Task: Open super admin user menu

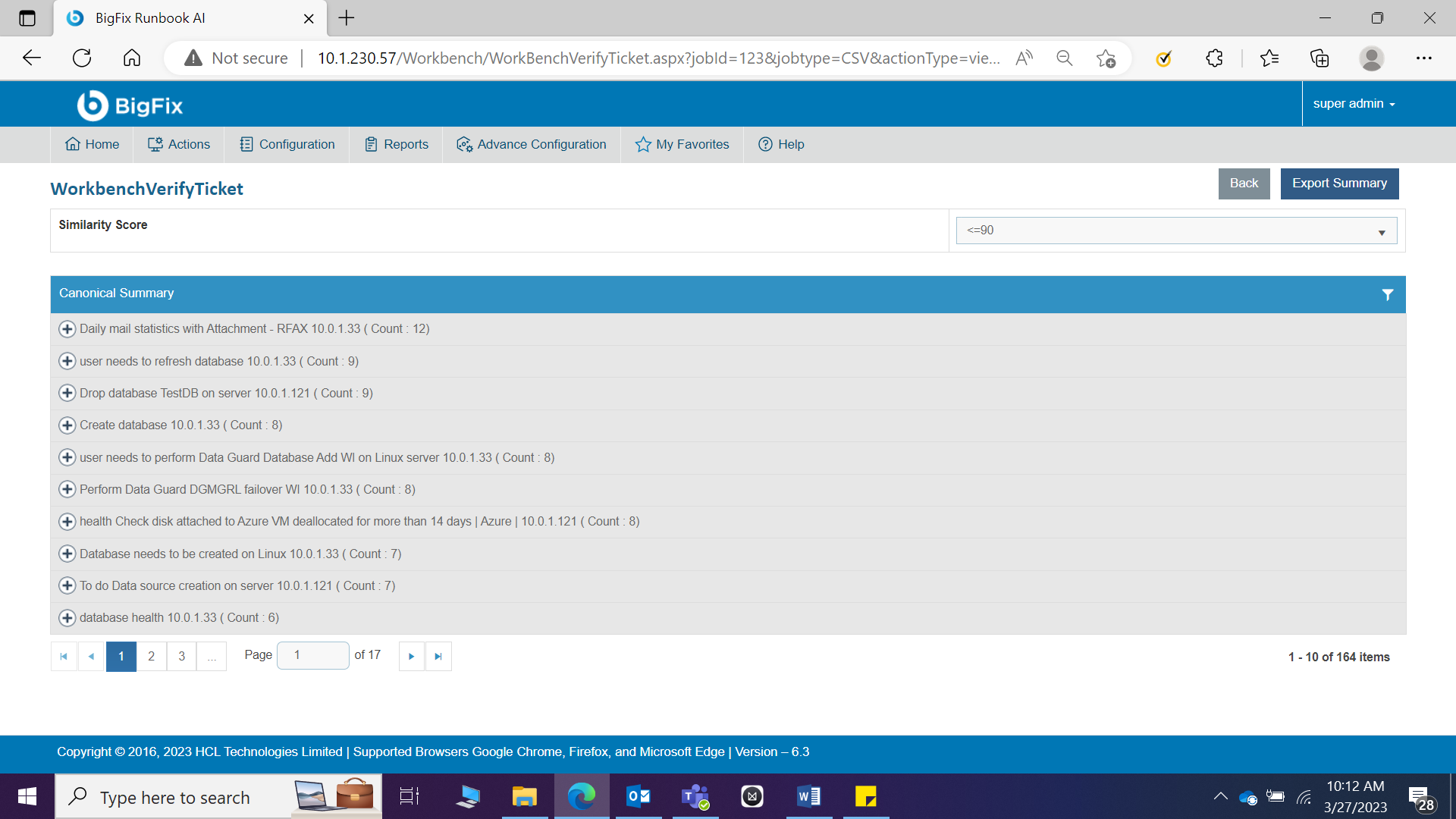Action: pos(1354,104)
